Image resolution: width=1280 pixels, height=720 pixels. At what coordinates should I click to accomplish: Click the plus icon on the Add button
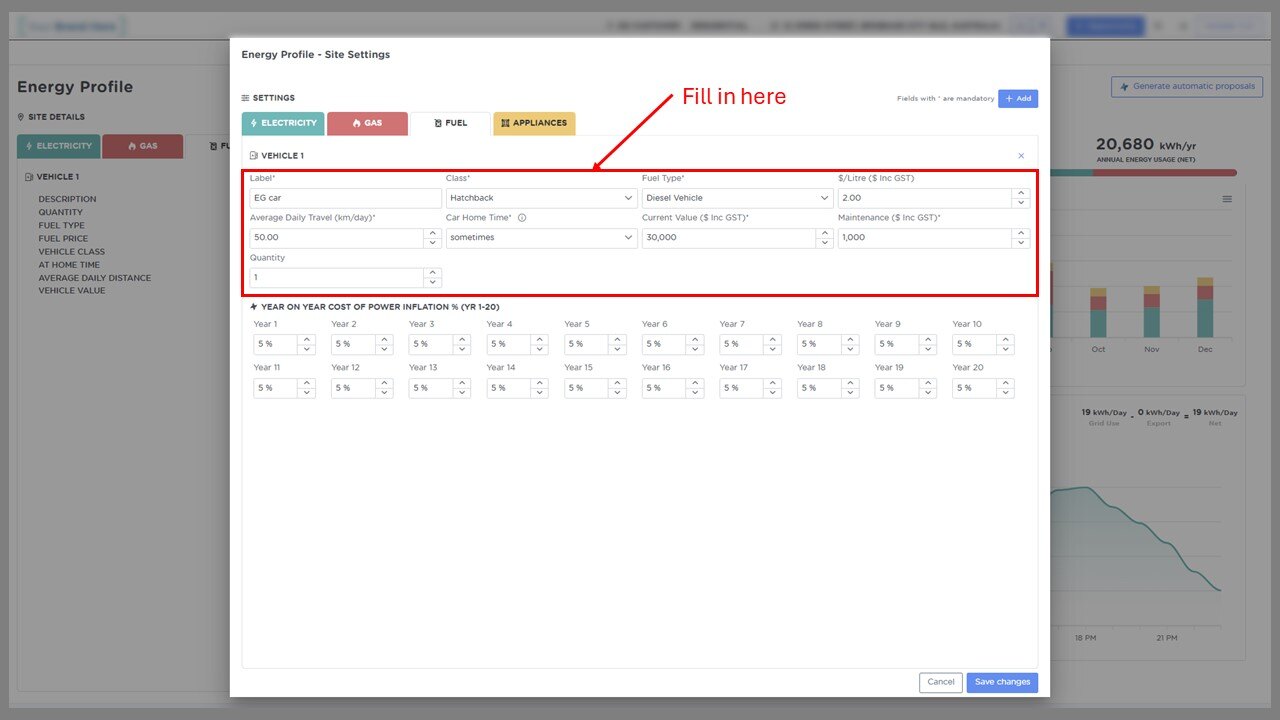click(x=1008, y=98)
